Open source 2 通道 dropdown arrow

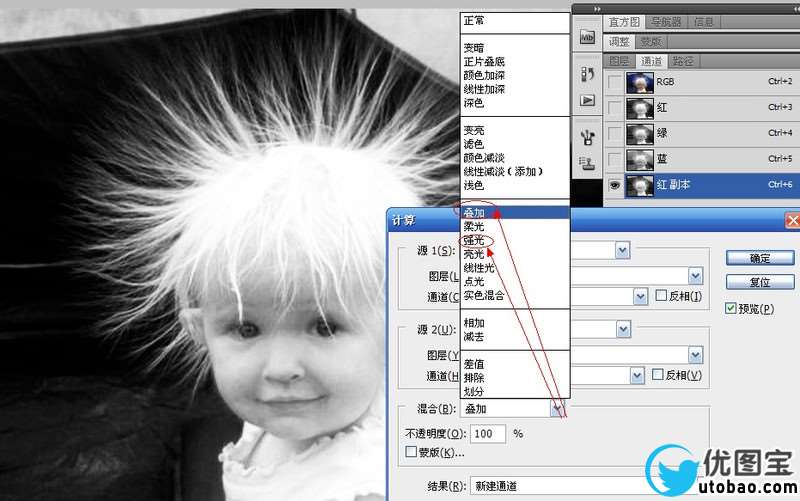point(637,376)
